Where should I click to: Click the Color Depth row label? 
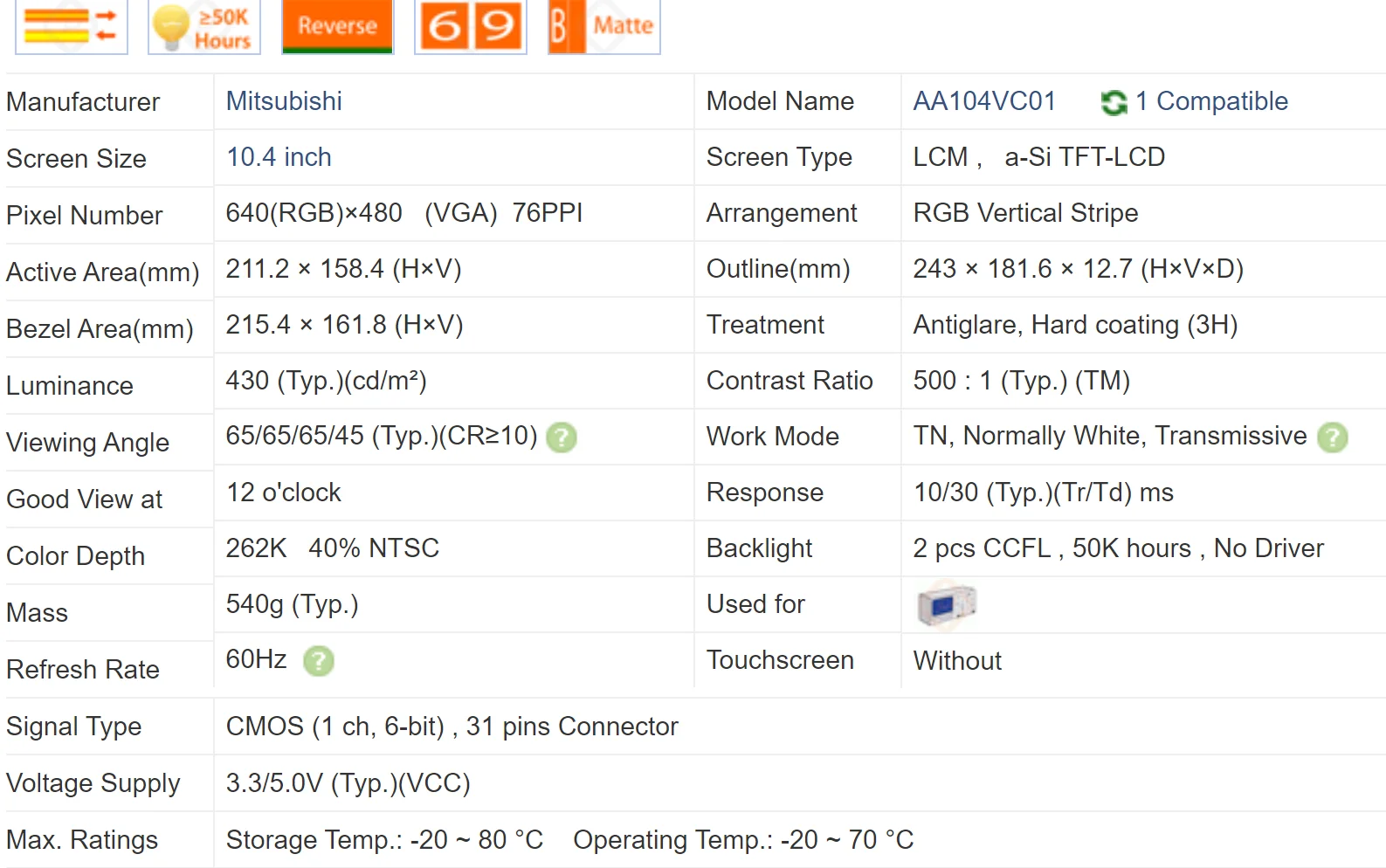coord(75,556)
